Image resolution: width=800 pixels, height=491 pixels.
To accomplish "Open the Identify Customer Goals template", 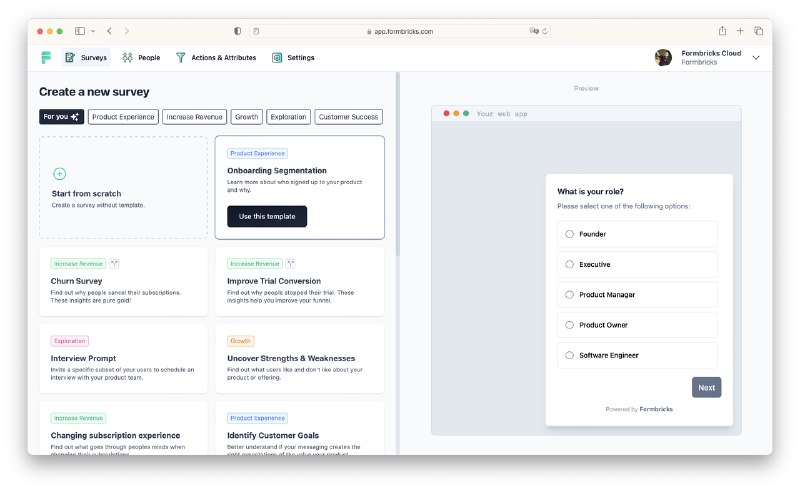I will pyautogui.click(x=299, y=429).
